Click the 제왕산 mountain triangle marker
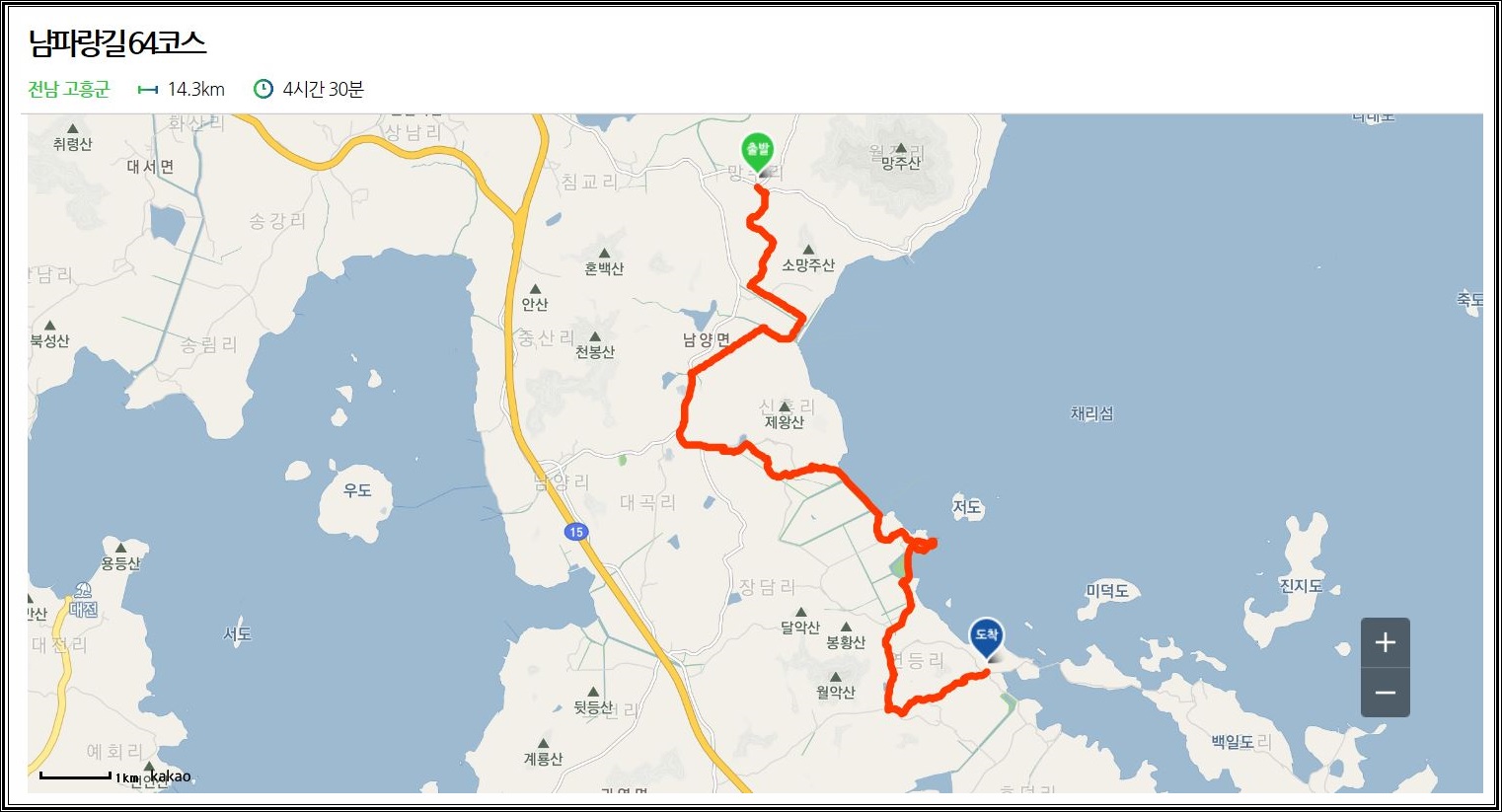Viewport: 1502px width, 812px height. [785, 406]
